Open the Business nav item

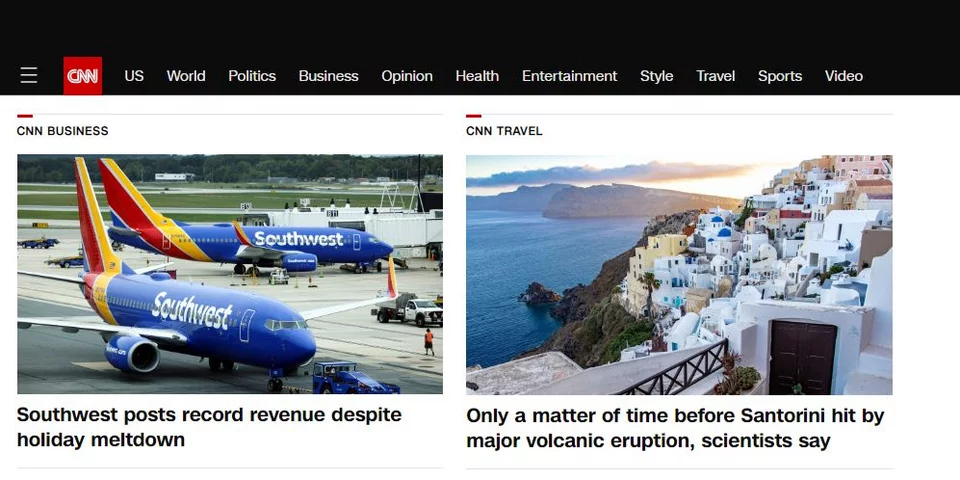pos(328,76)
